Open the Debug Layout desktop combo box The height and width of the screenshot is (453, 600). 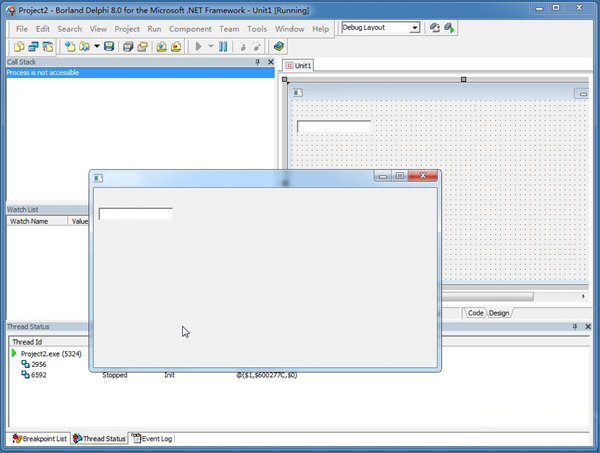click(381, 28)
